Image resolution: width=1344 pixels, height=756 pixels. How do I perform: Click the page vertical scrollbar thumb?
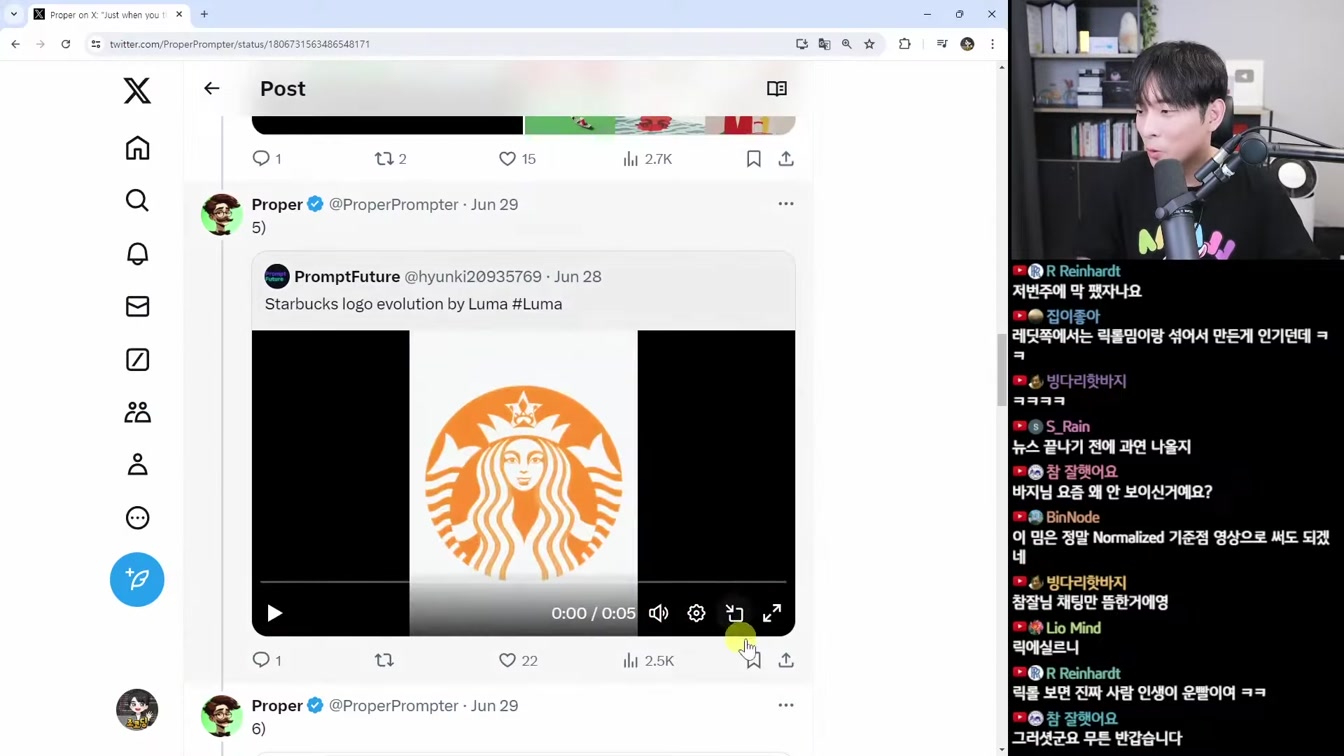pyautogui.click(x=1002, y=370)
